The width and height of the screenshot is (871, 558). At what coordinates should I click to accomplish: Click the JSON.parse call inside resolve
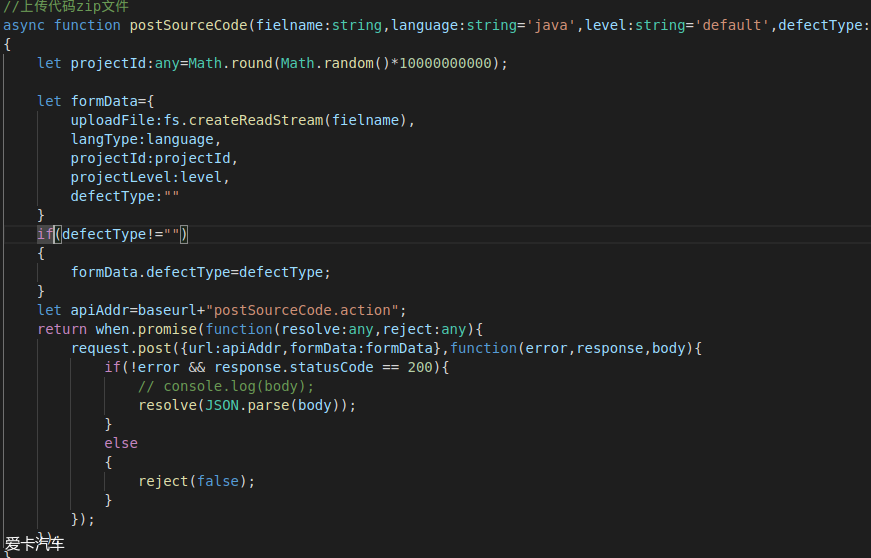click(x=242, y=405)
